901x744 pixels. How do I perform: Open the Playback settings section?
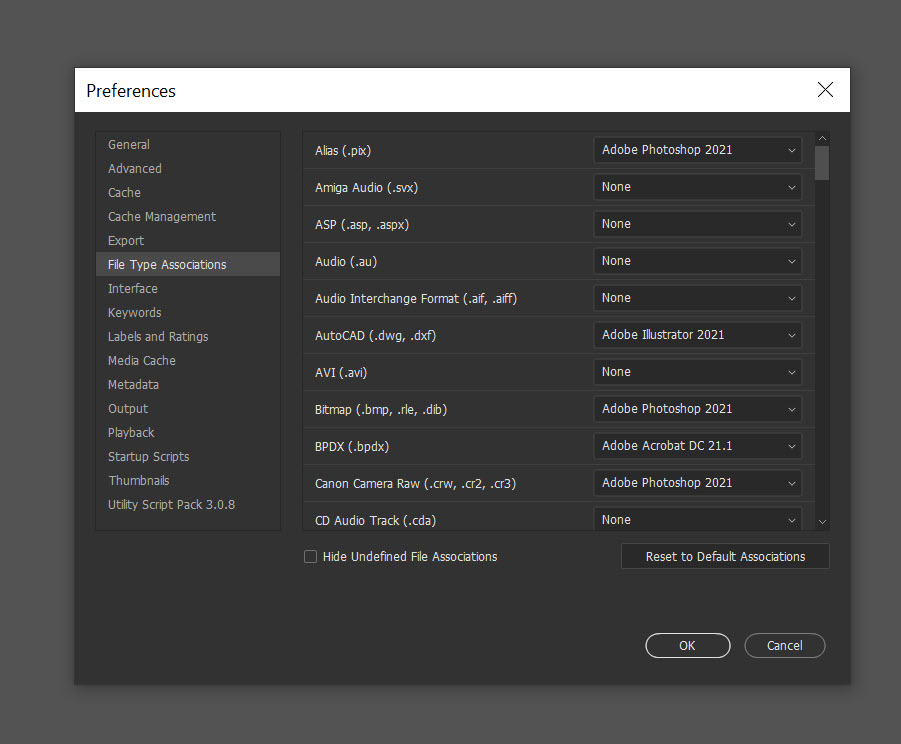click(130, 432)
